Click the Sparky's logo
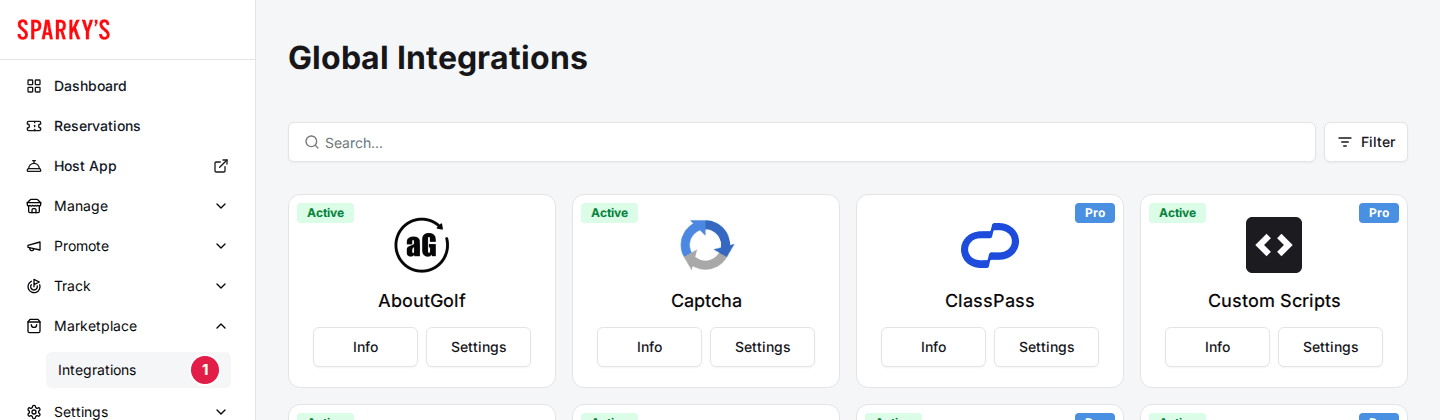This screenshot has width=1440, height=420. click(x=64, y=30)
